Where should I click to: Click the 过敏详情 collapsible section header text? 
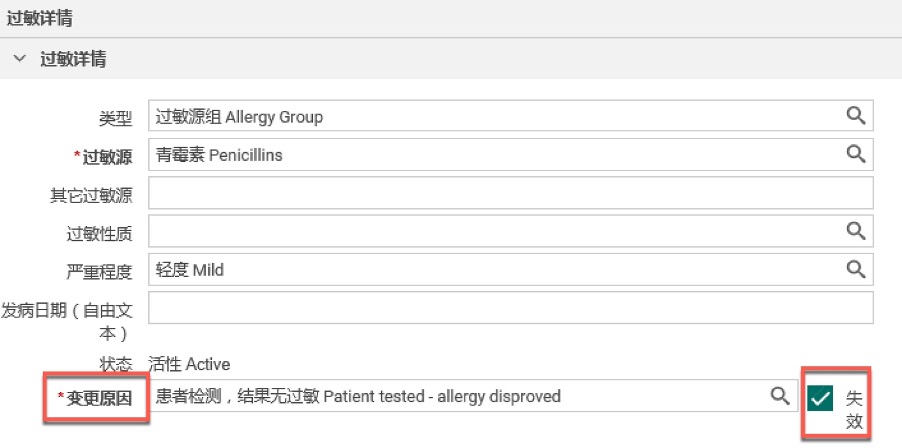[73, 59]
